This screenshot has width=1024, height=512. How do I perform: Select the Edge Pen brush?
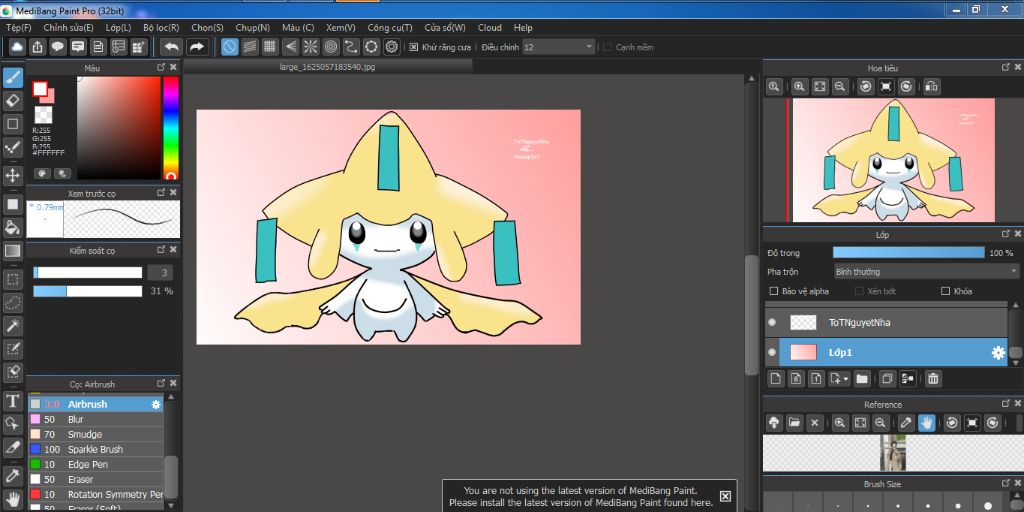(96, 464)
